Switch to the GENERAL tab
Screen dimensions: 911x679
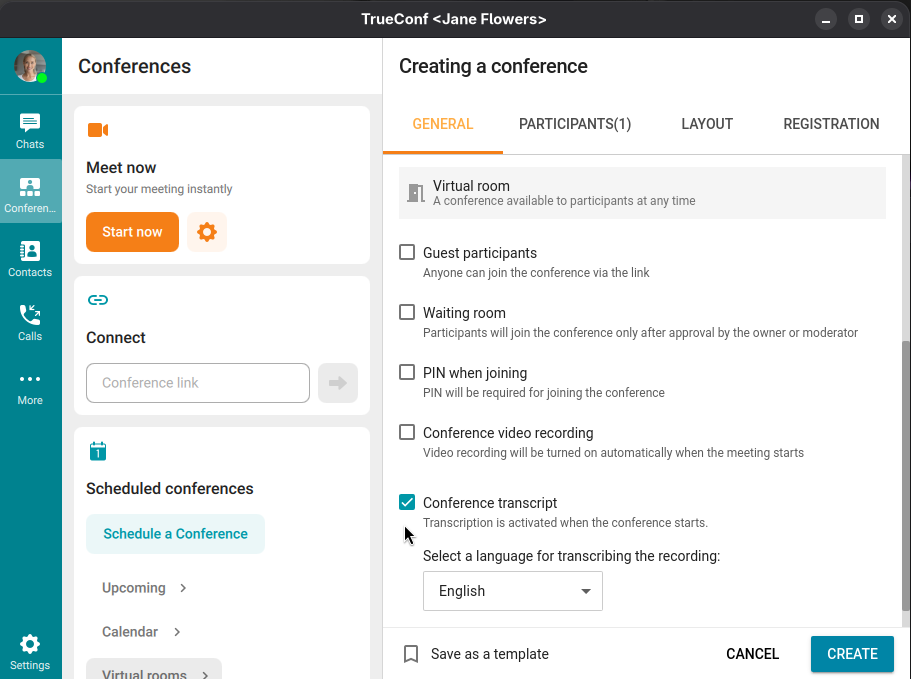pyautogui.click(x=443, y=124)
